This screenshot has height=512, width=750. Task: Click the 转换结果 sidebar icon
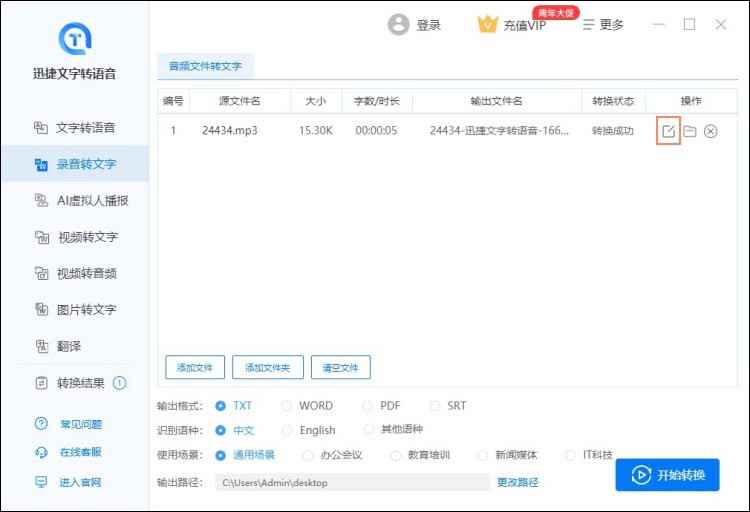tap(42, 383)
